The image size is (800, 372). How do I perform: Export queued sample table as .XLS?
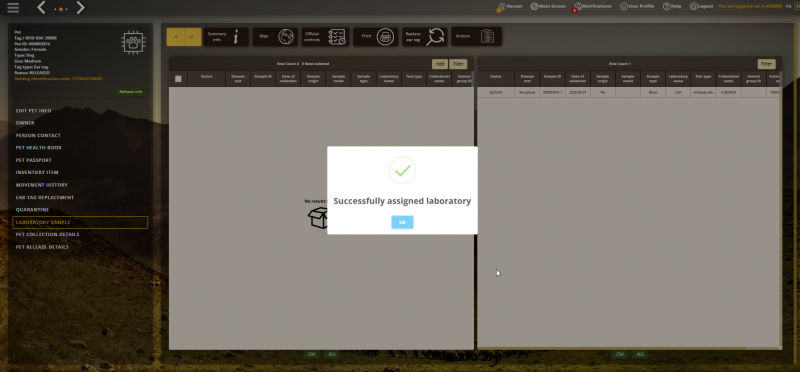(x=640, y=354)
